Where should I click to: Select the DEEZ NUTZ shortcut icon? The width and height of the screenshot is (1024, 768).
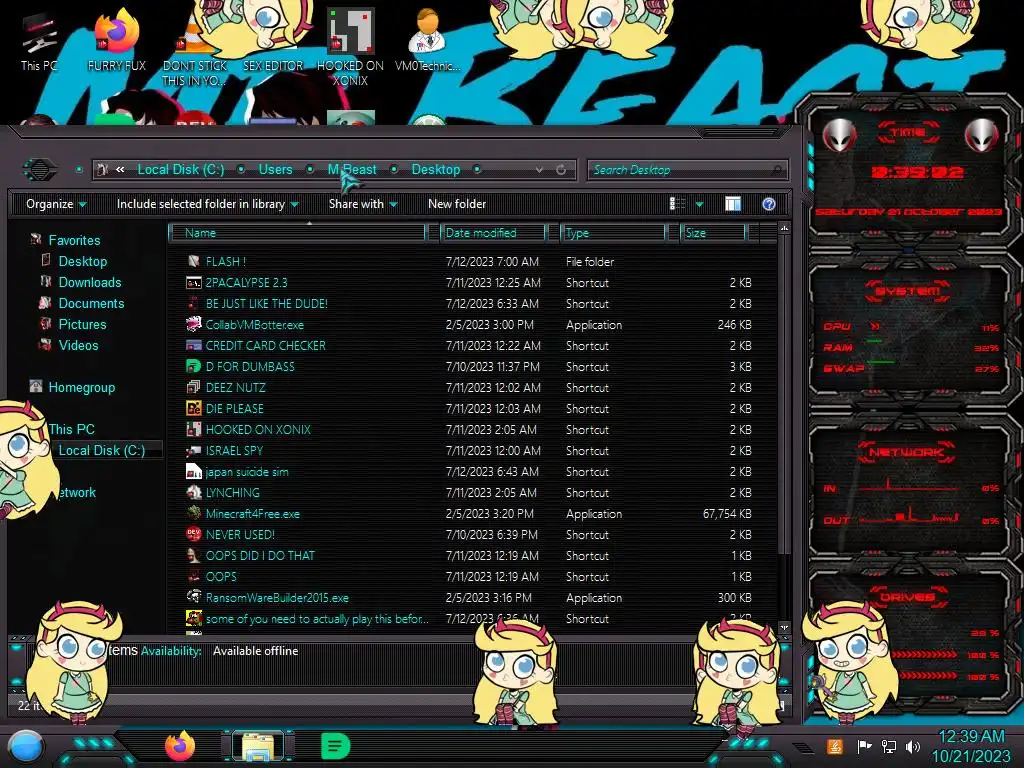coord(193,387)
